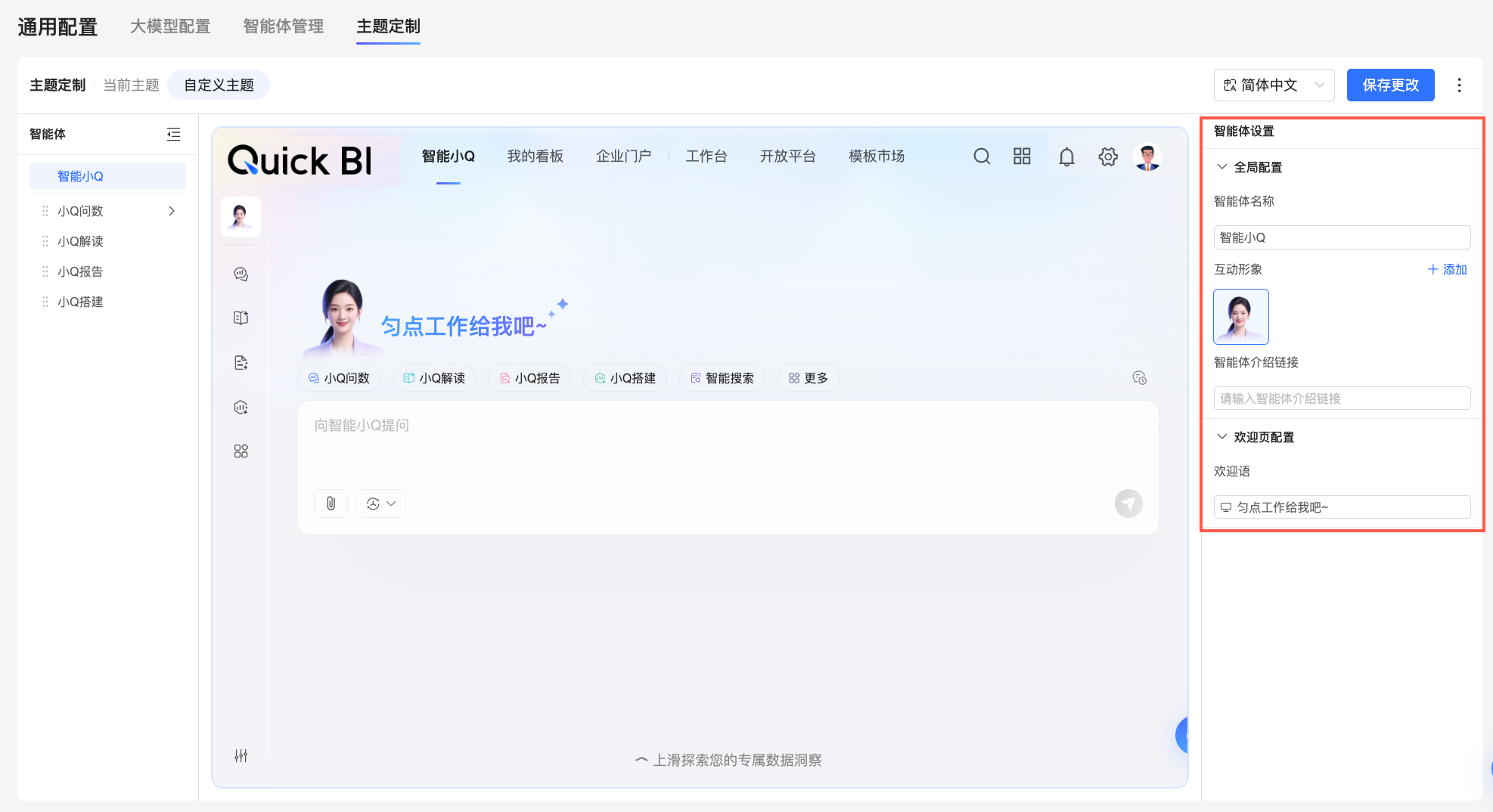Click the 小Q报告 chip above chat box
This screenshot has height=812, width=1493.
(x=529, y=378)
